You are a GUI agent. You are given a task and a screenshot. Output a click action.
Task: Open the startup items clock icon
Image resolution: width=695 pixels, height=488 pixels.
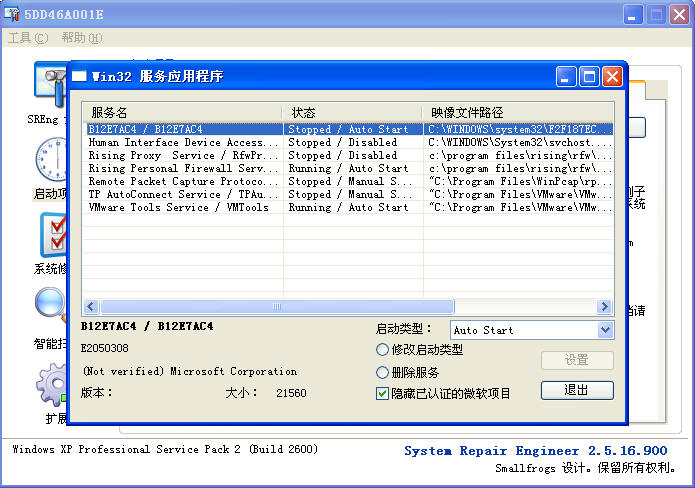(51, 160)
